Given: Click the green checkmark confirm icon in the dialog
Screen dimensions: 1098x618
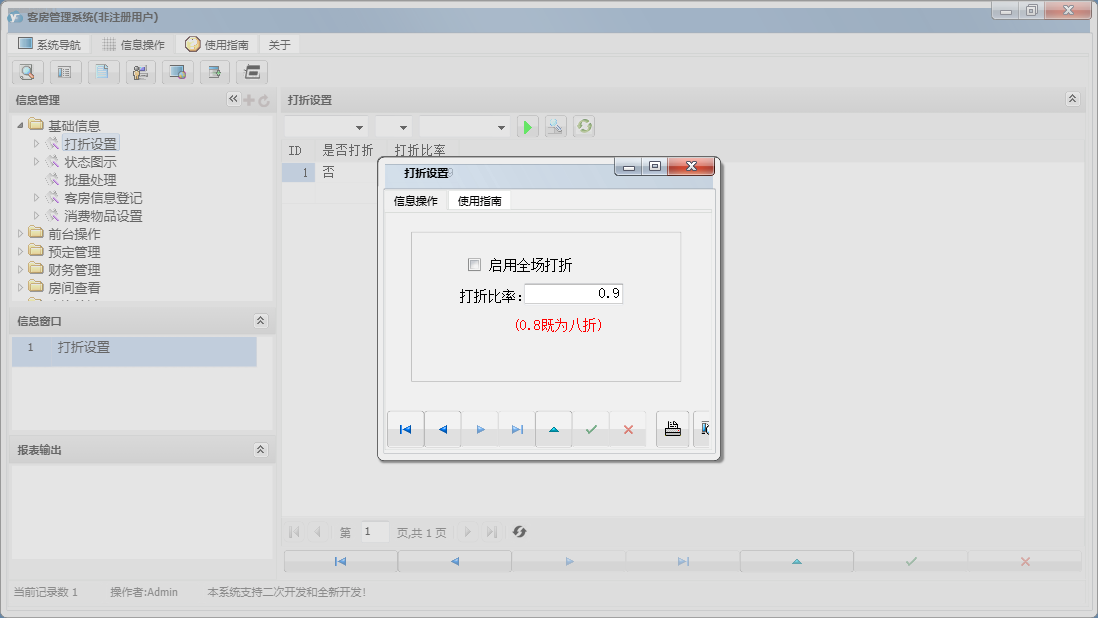Looking at the screenshot, I should tap(591, 428).
